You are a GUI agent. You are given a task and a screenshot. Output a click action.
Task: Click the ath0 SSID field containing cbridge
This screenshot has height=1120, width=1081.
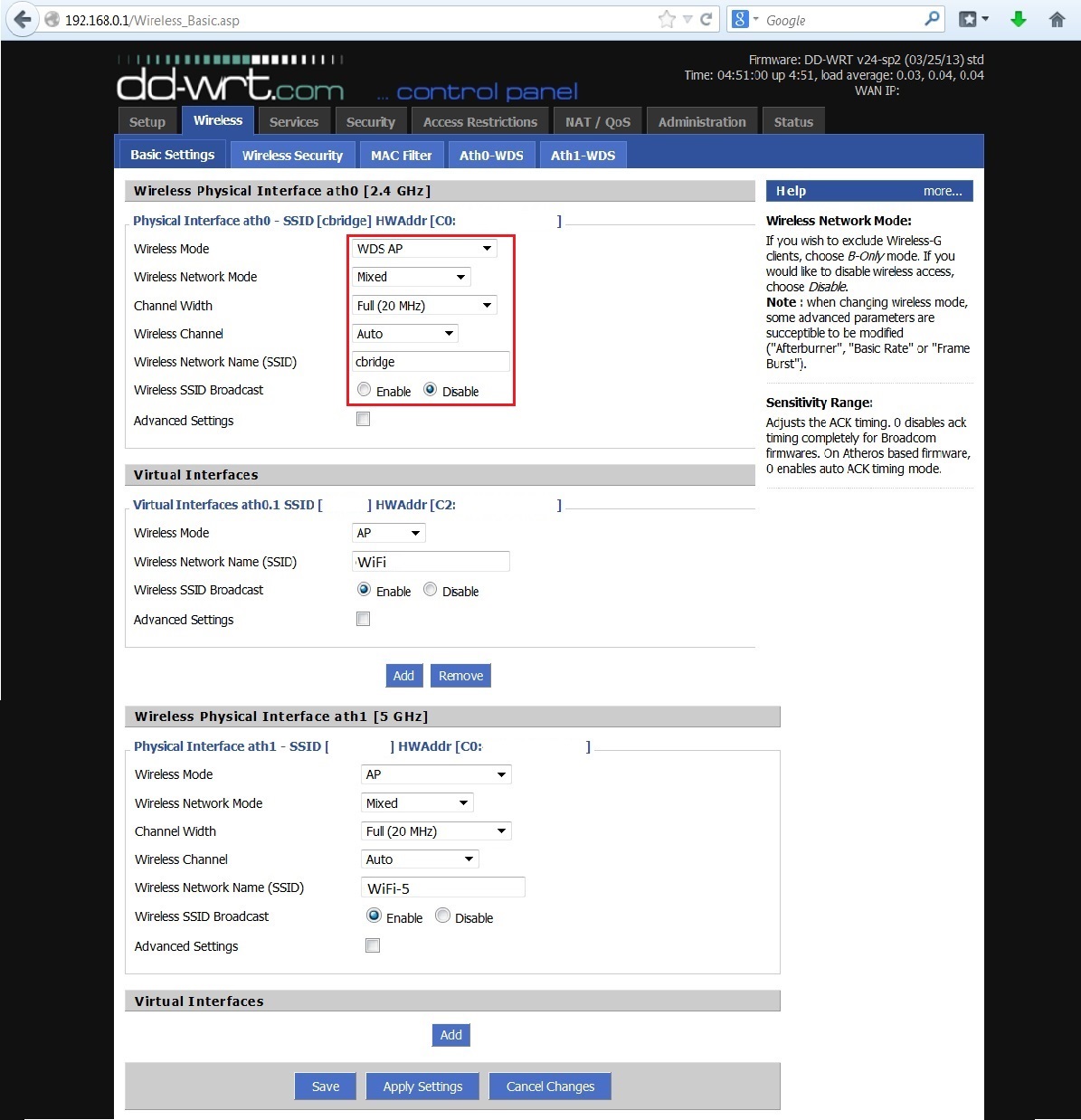[431, 362]
